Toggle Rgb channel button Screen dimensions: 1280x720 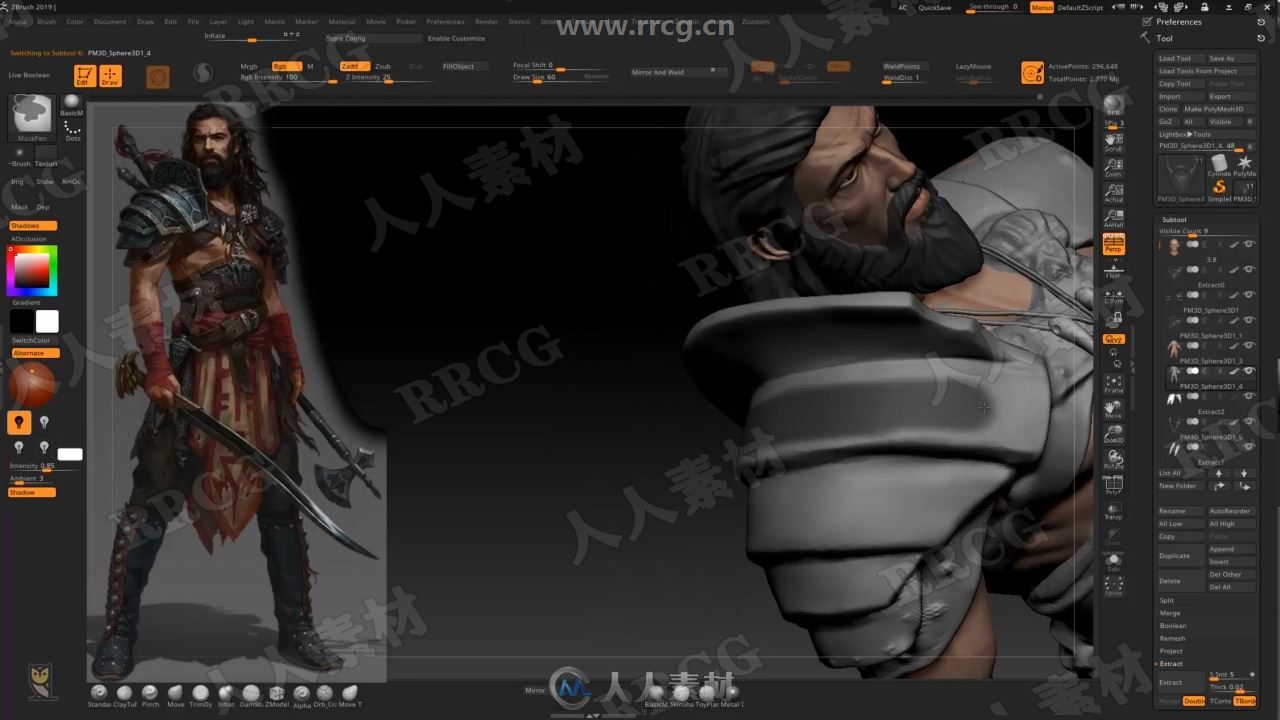[x=286, y=66]
